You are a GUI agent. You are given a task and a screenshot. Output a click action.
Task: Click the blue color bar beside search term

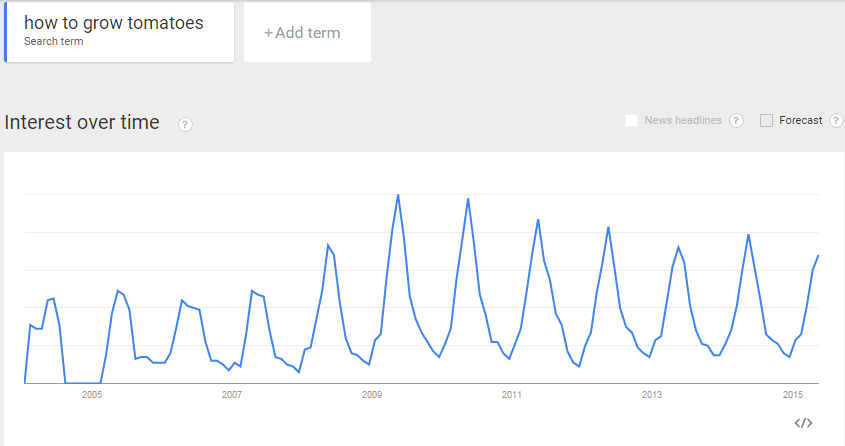click(5, 32)
